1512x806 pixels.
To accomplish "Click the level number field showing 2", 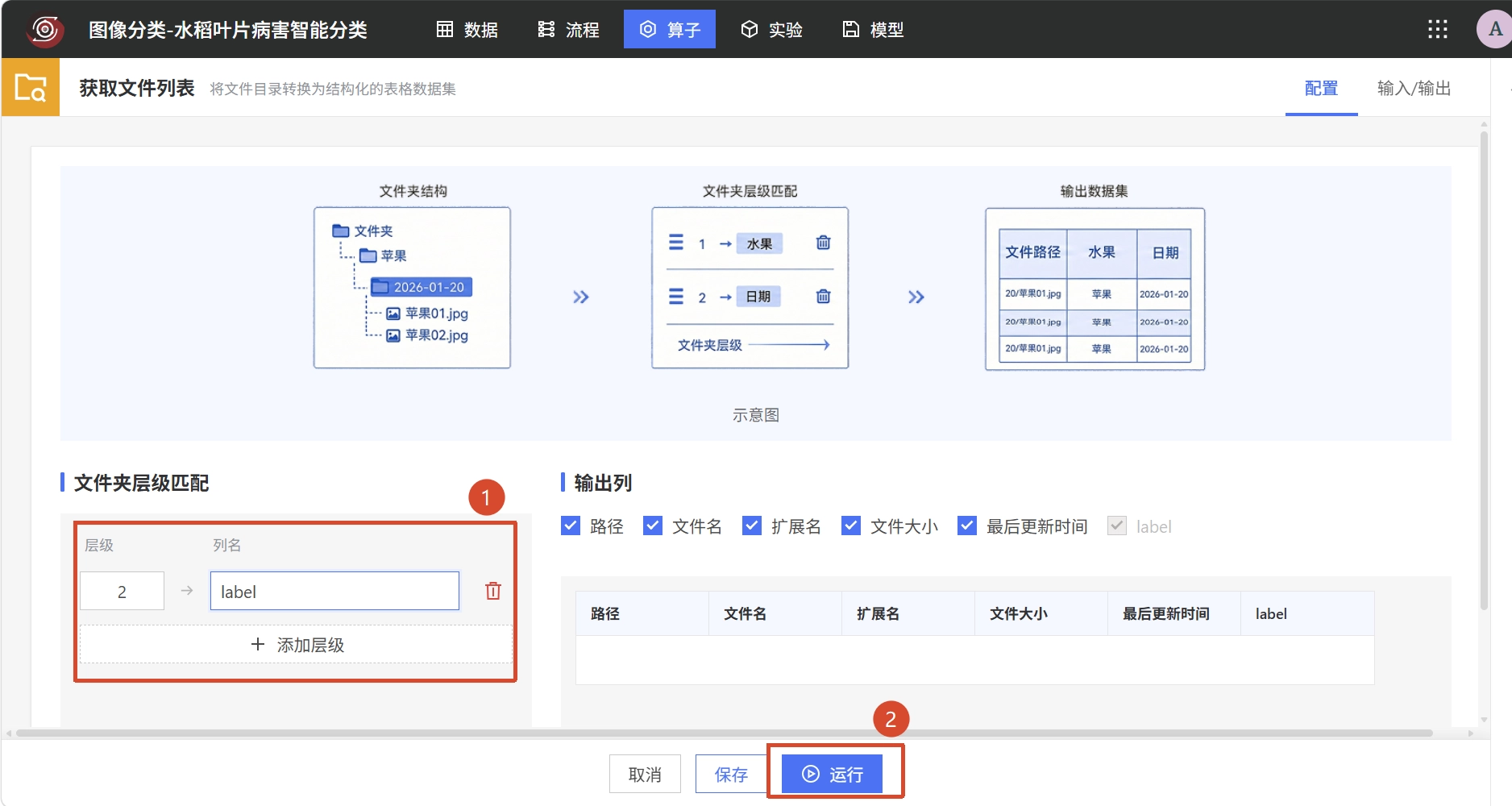I will tap(122, 592).
